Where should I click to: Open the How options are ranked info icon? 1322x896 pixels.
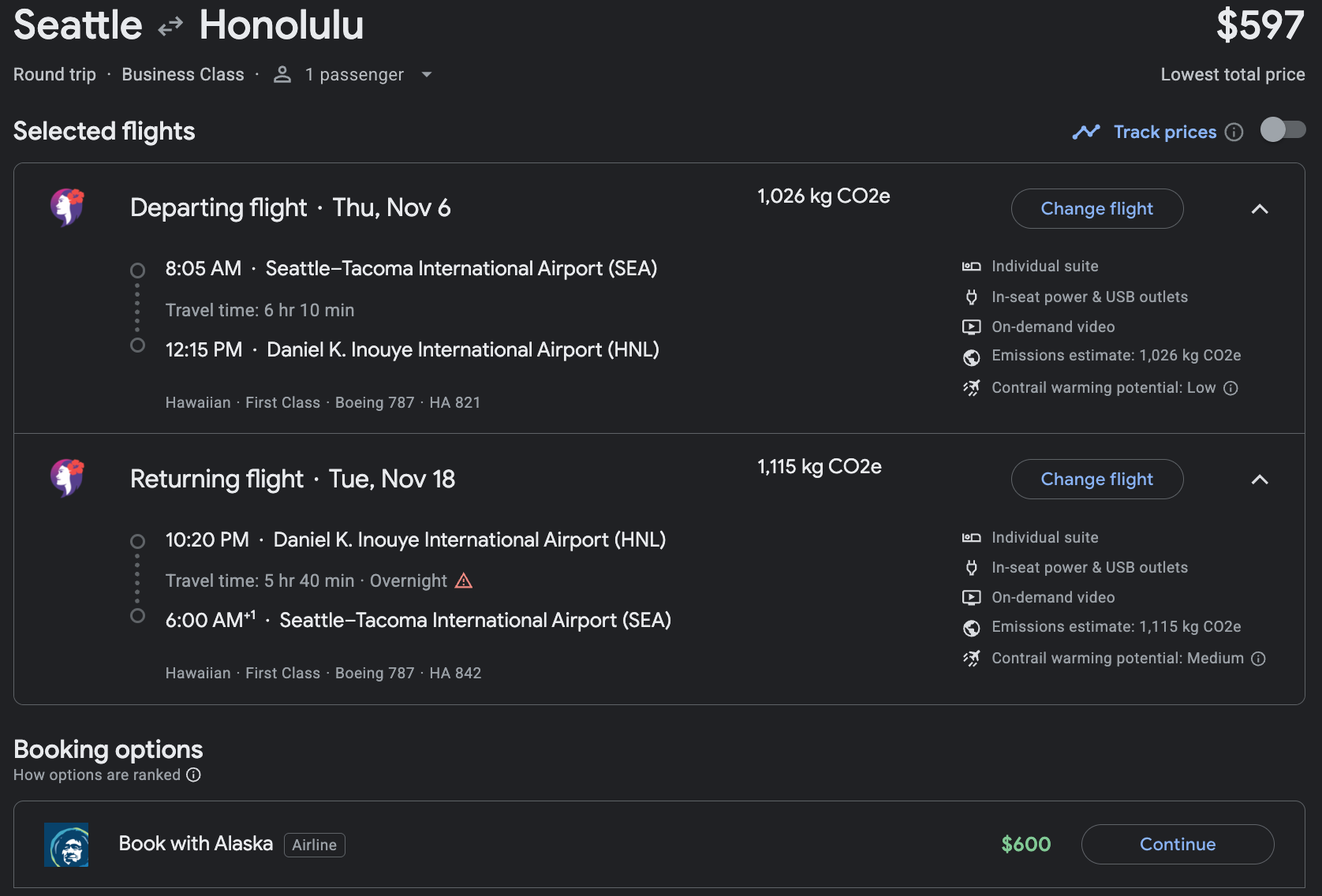(193, 775)
